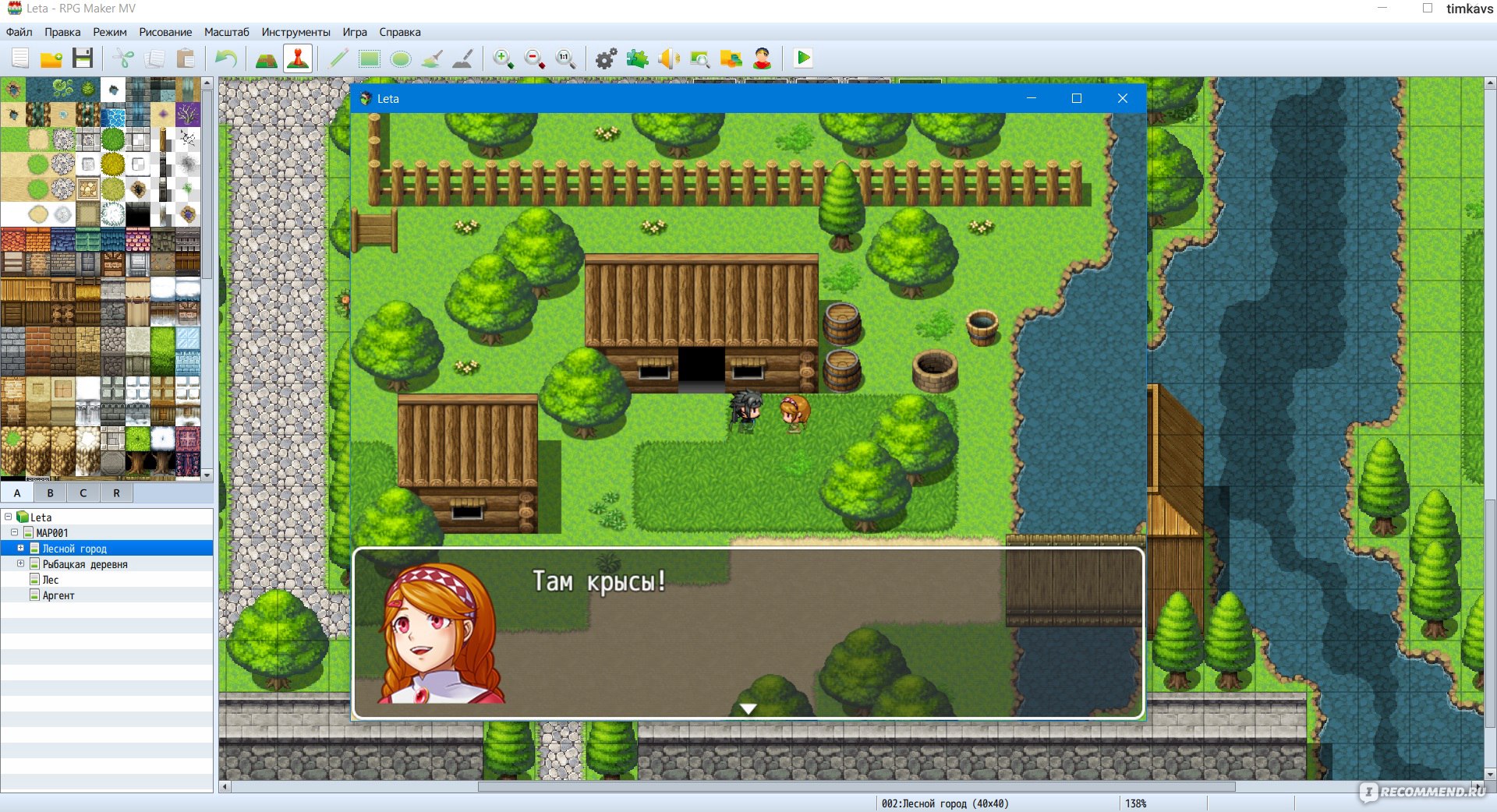Viewport: 1497px width, 812px height.
Task: Open the Database with the gears icon
Action: (x=607, y=58)
